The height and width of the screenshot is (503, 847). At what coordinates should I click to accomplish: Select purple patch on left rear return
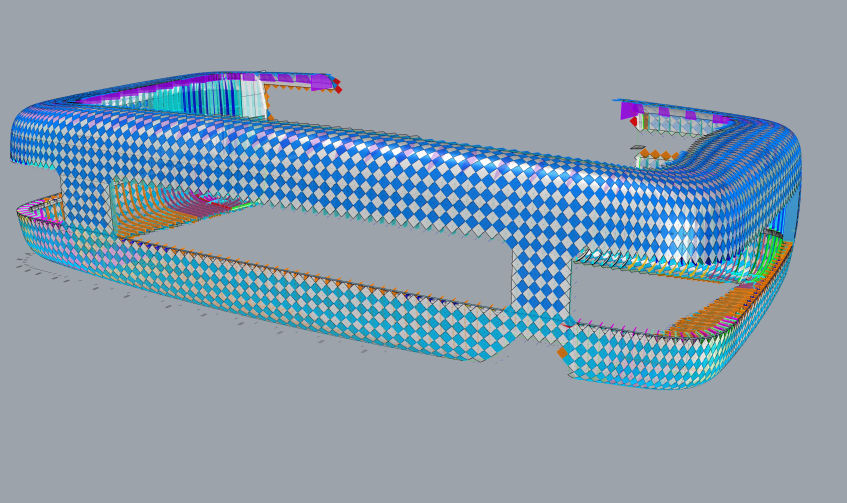coord(320,82)
